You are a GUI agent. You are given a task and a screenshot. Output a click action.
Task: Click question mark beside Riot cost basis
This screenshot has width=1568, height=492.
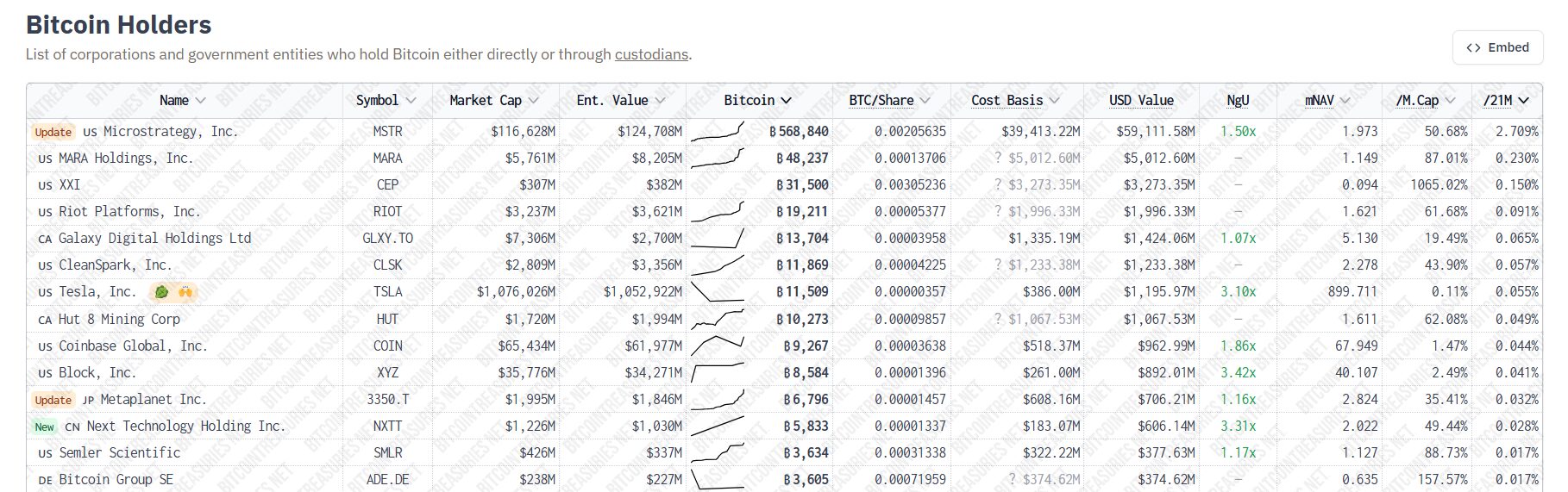point(998,211)
